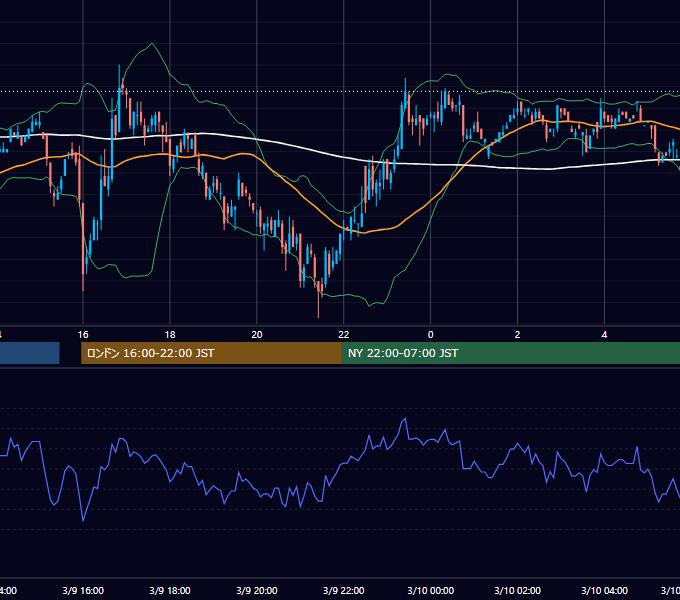Click the "3/10 02:00" date label

click(517, 590)
